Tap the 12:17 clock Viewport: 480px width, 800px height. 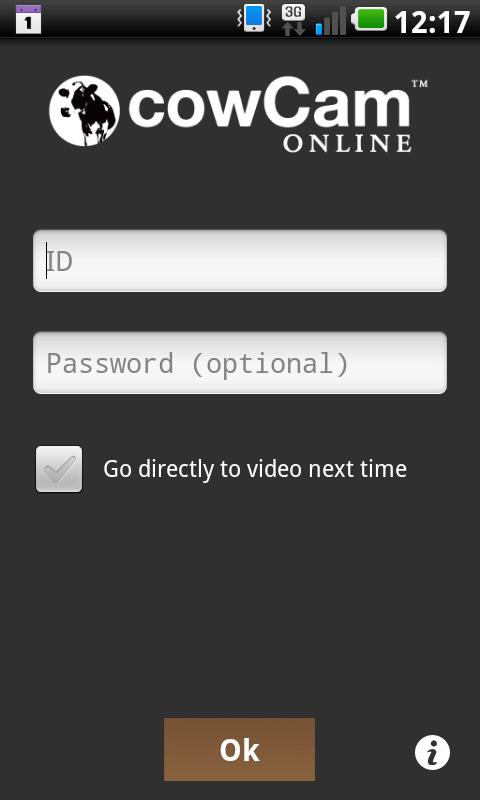[432, 21]
